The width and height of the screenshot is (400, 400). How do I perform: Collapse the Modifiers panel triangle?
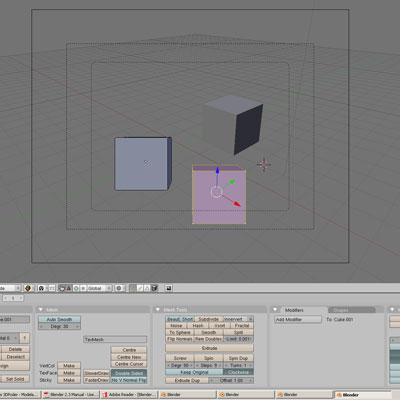tap(275, 310)
